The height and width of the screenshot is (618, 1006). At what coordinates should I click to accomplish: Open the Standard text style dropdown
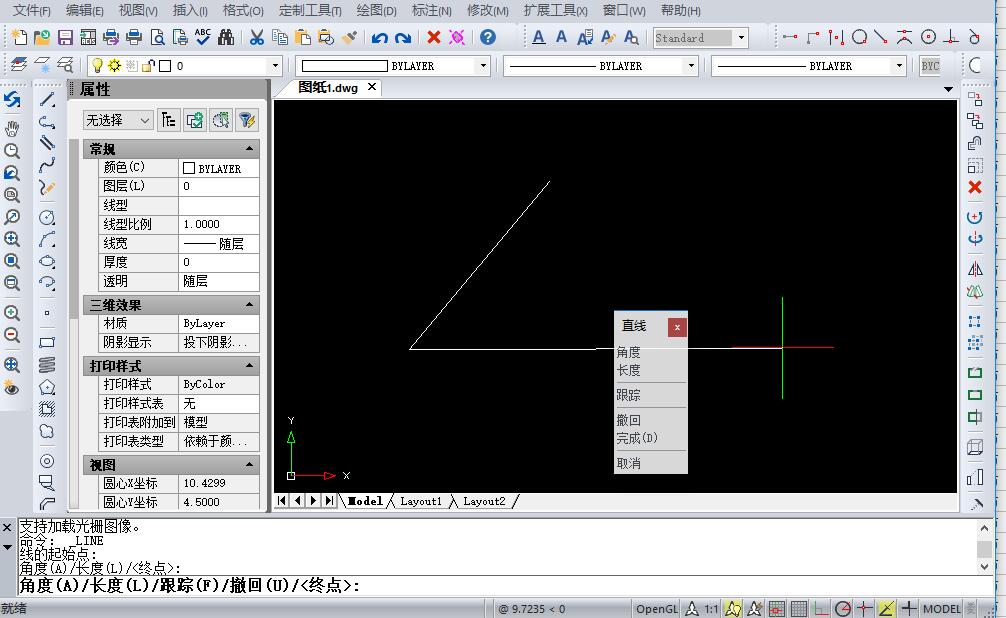[x=741, y=38]
